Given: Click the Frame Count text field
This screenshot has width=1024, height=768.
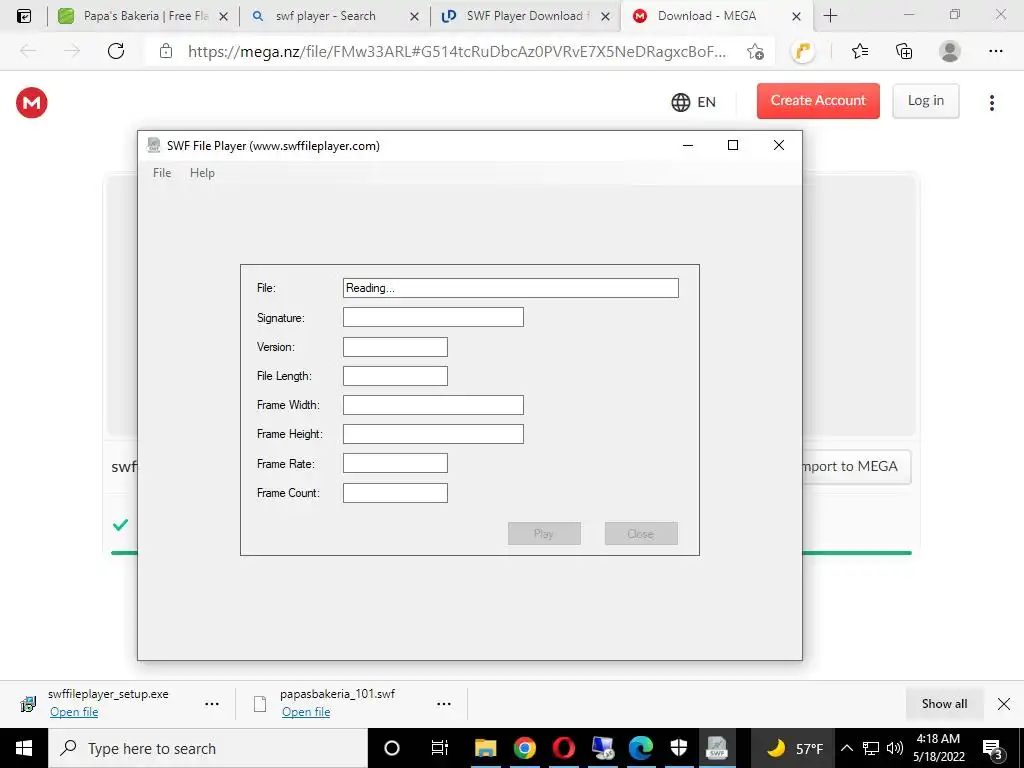Looking at the screenshot, I should (x=395, y=493).
